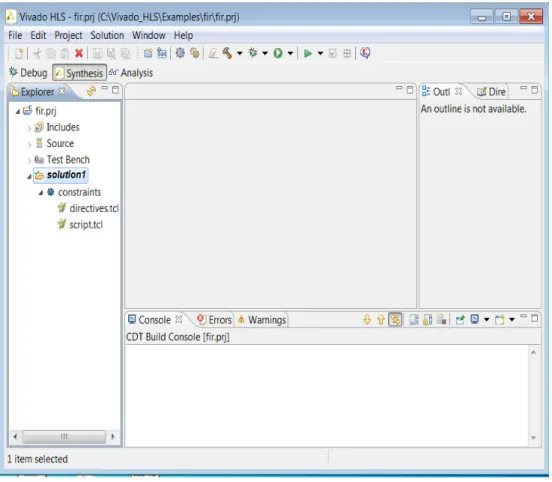552x482 pixels.
Task: Close the Console tab with X
Action: 179,319
